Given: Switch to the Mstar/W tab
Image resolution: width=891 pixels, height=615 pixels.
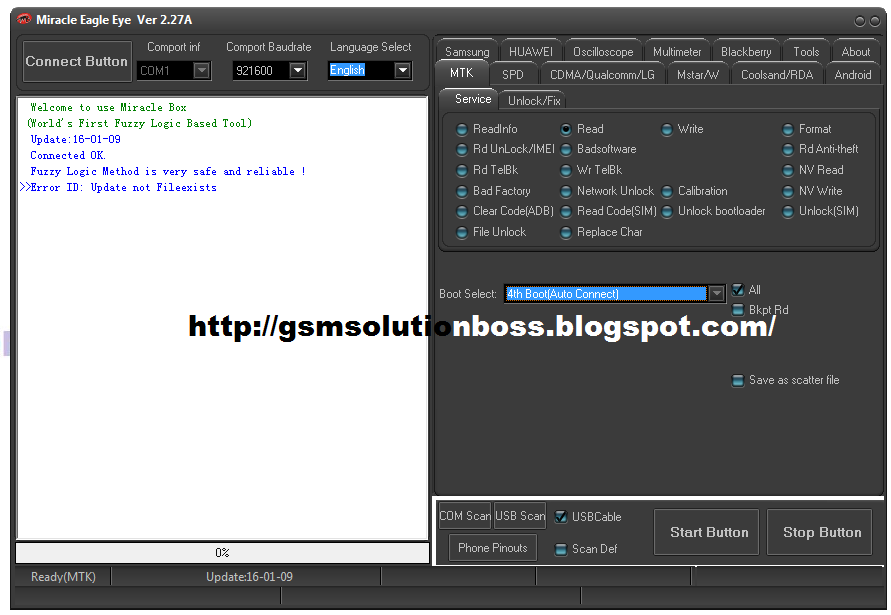Looking at the screenshot, I should coord(698,74).
